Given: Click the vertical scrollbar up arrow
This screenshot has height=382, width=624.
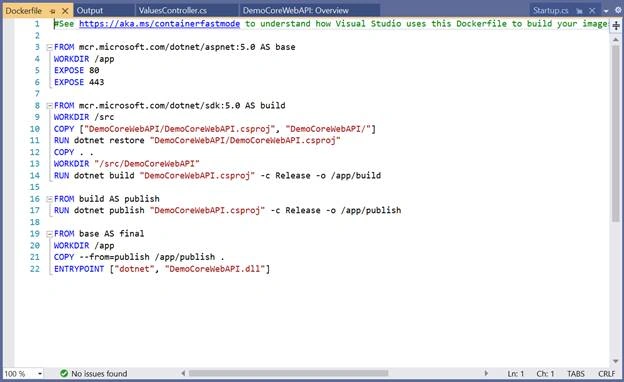Looking at the screenshot, I should pos(616,40).
